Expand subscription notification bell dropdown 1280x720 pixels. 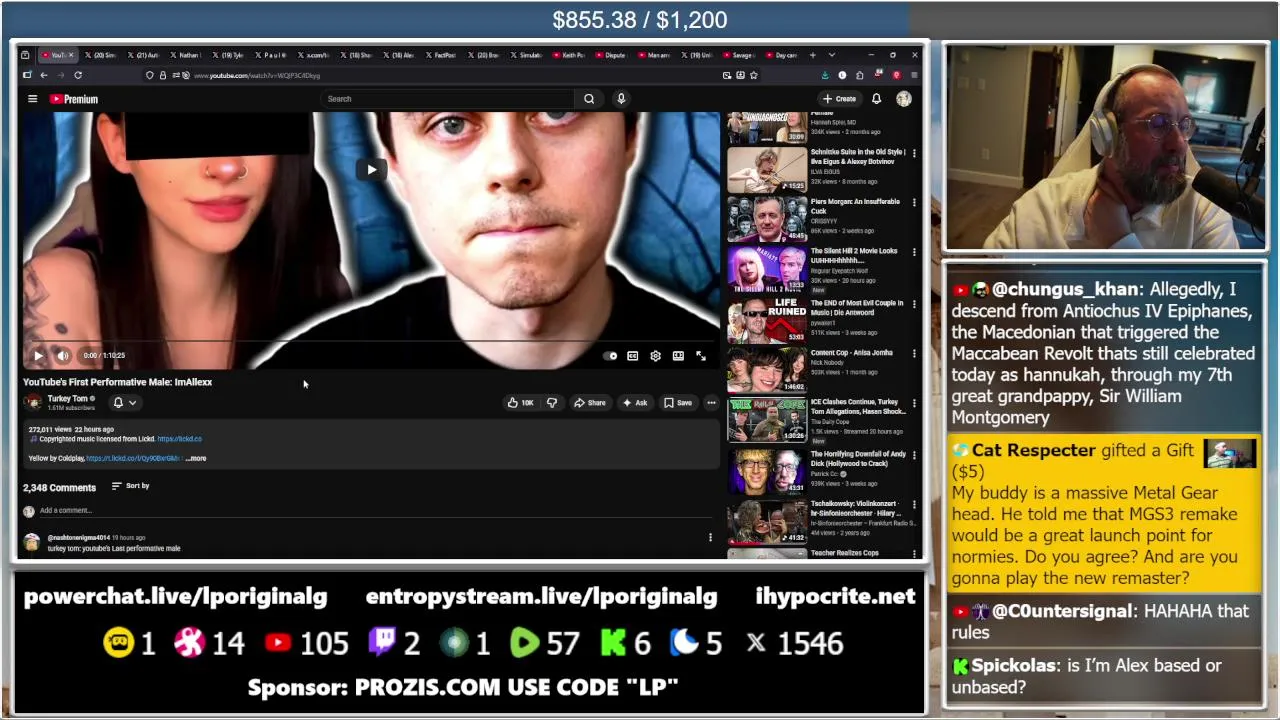[x=124, y=403]
